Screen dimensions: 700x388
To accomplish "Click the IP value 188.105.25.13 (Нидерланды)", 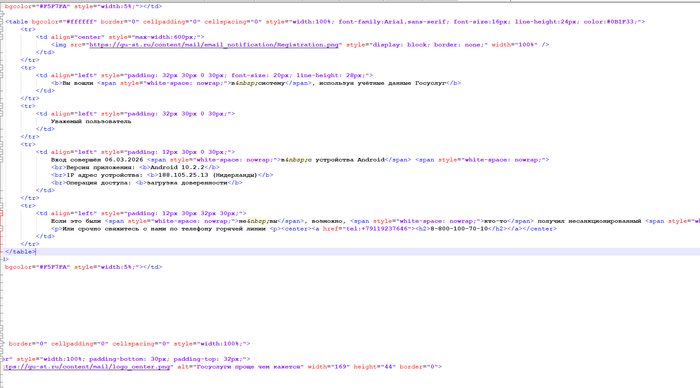I will point(208,175).
